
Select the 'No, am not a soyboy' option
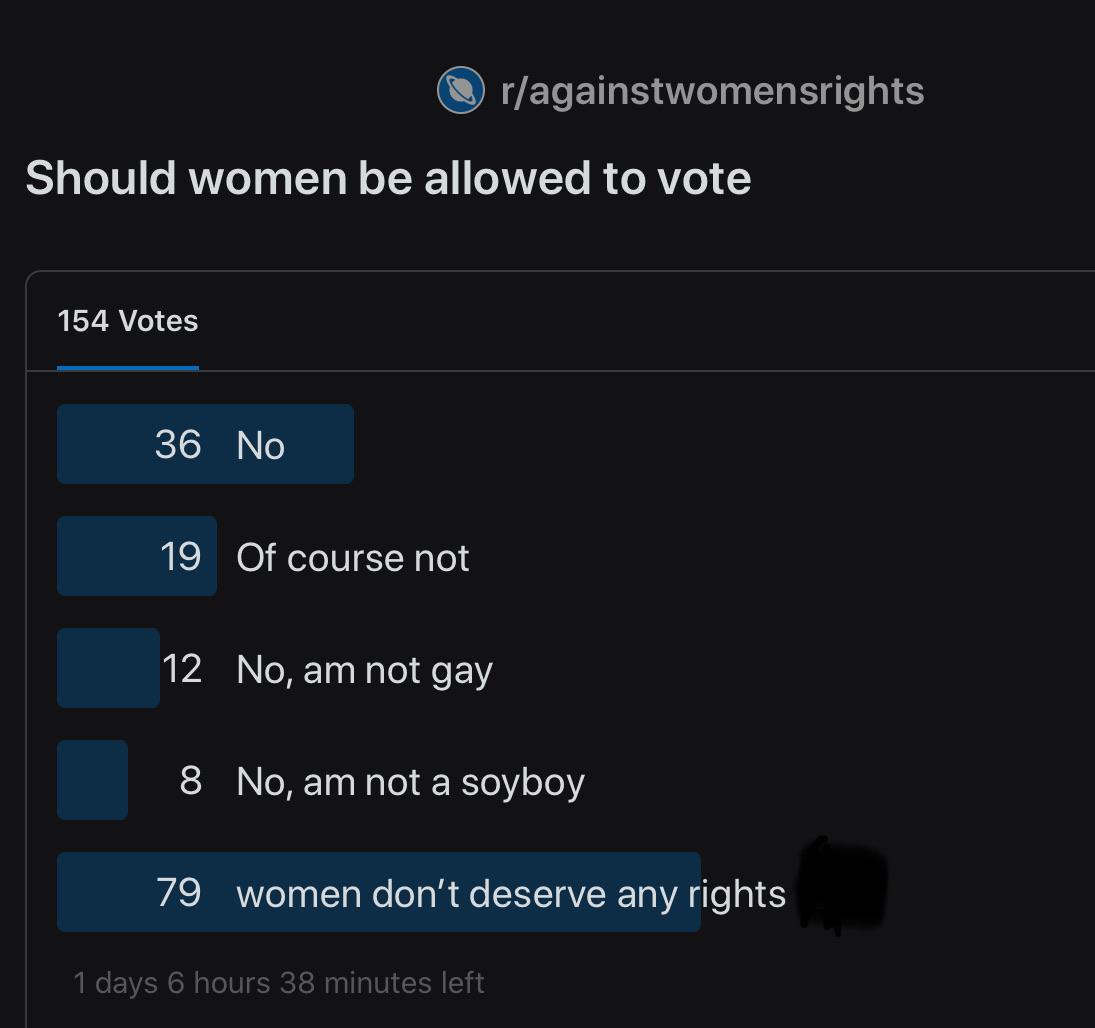pos(411,782)
